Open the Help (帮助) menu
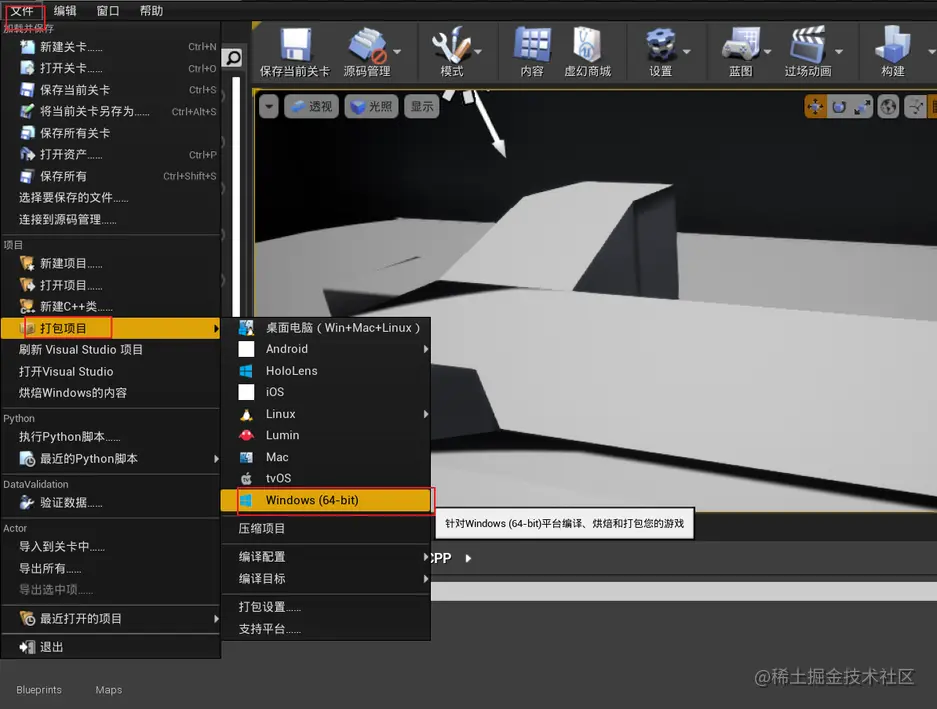The image size is (937, 709). tap(151, 11)
